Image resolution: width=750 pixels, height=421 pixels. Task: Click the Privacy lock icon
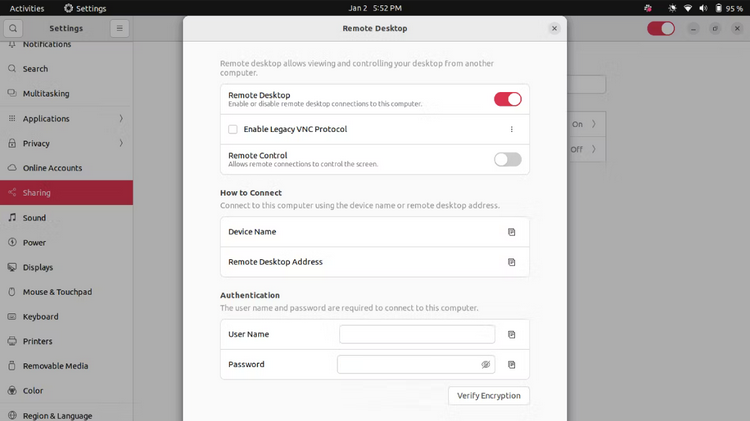pos(12,143)
